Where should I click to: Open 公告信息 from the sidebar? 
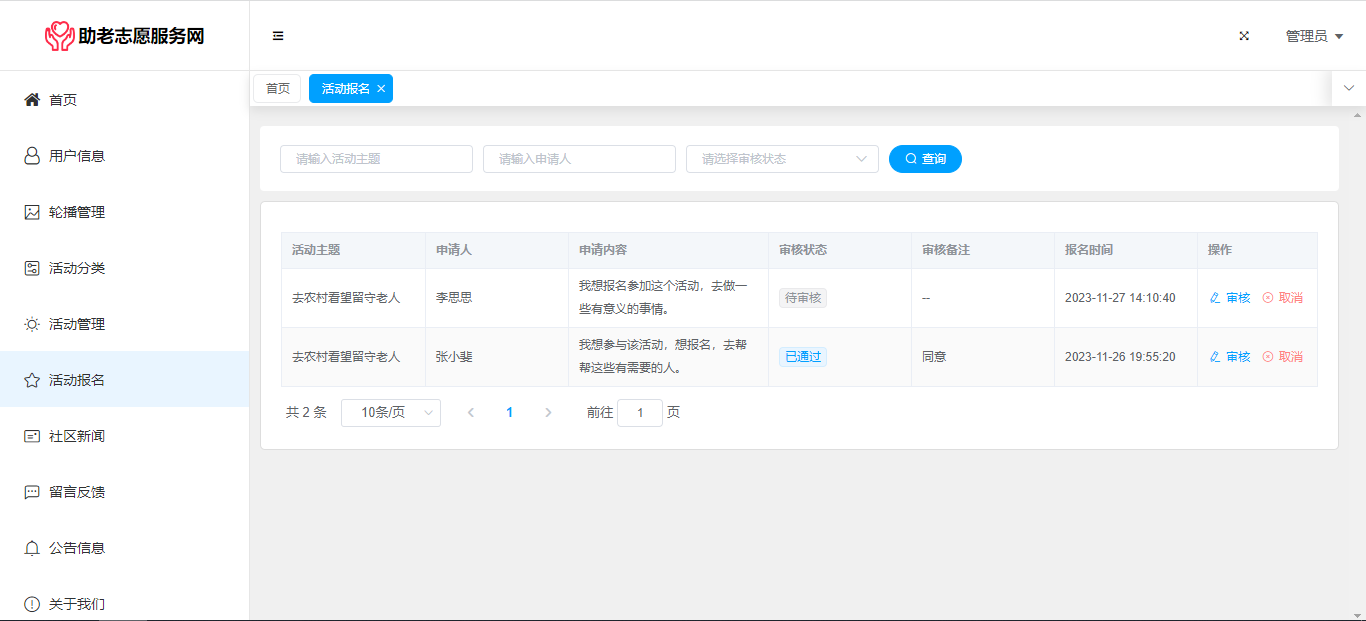[x=76, y=548]
